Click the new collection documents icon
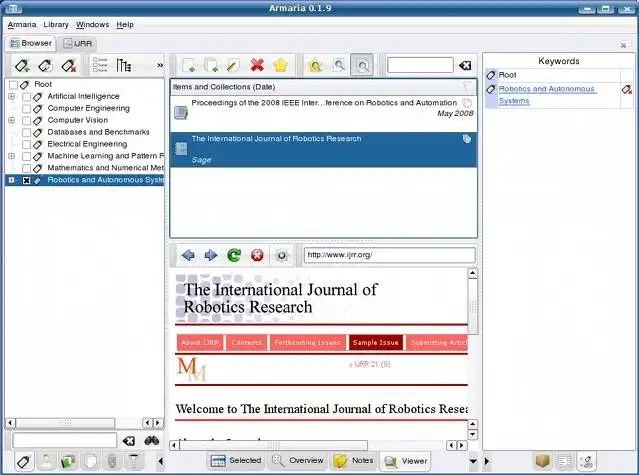The height and width of the screenshot is (475, 639). click(x=211, y=65)
